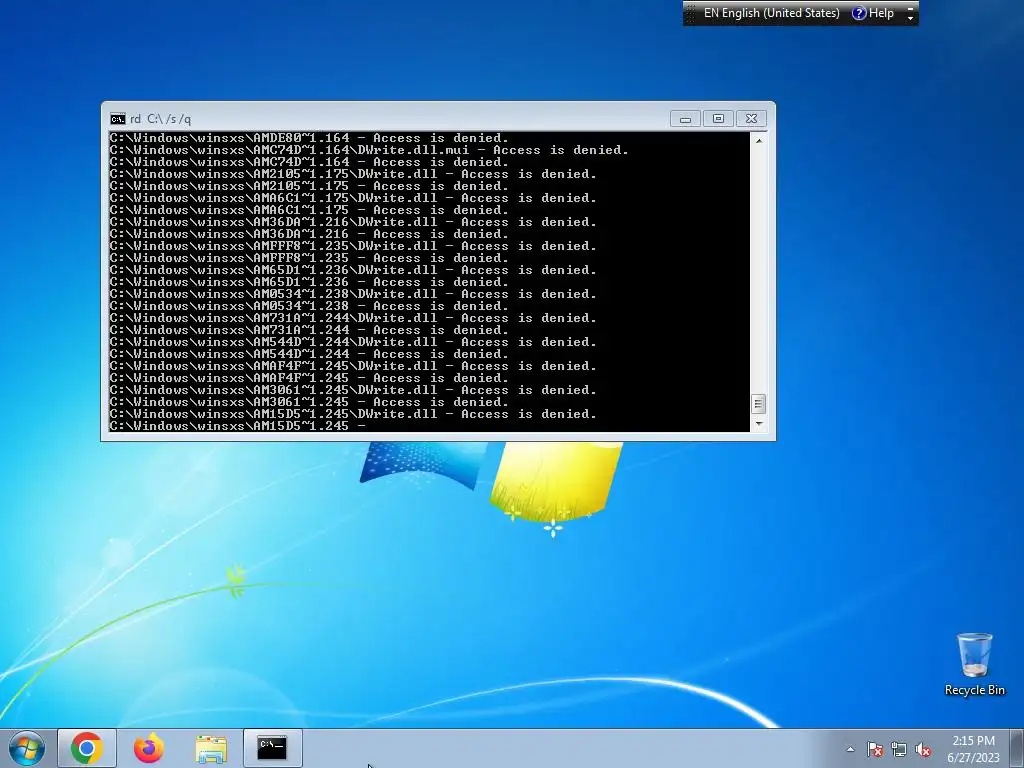This screenshot has width=1024, height=768.
Task: Click the language bar grip handle
Action: (691, 13)
